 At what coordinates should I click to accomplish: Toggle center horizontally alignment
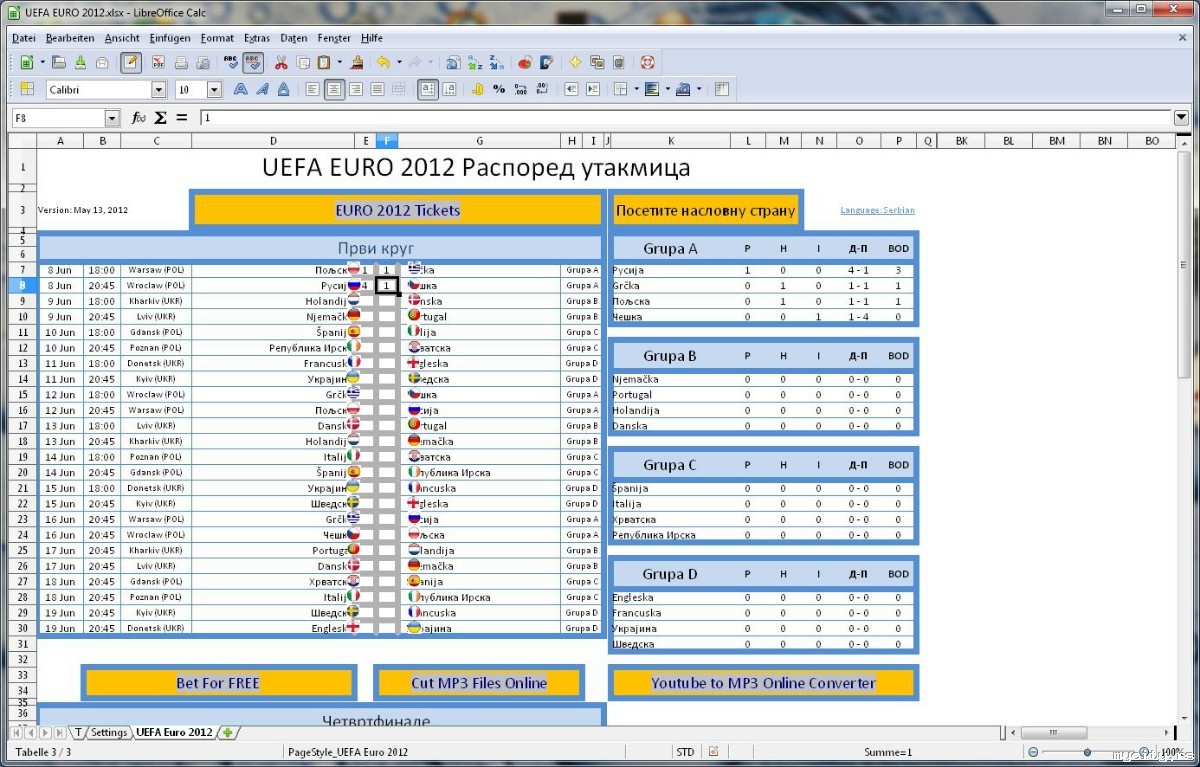pos(334,89)
